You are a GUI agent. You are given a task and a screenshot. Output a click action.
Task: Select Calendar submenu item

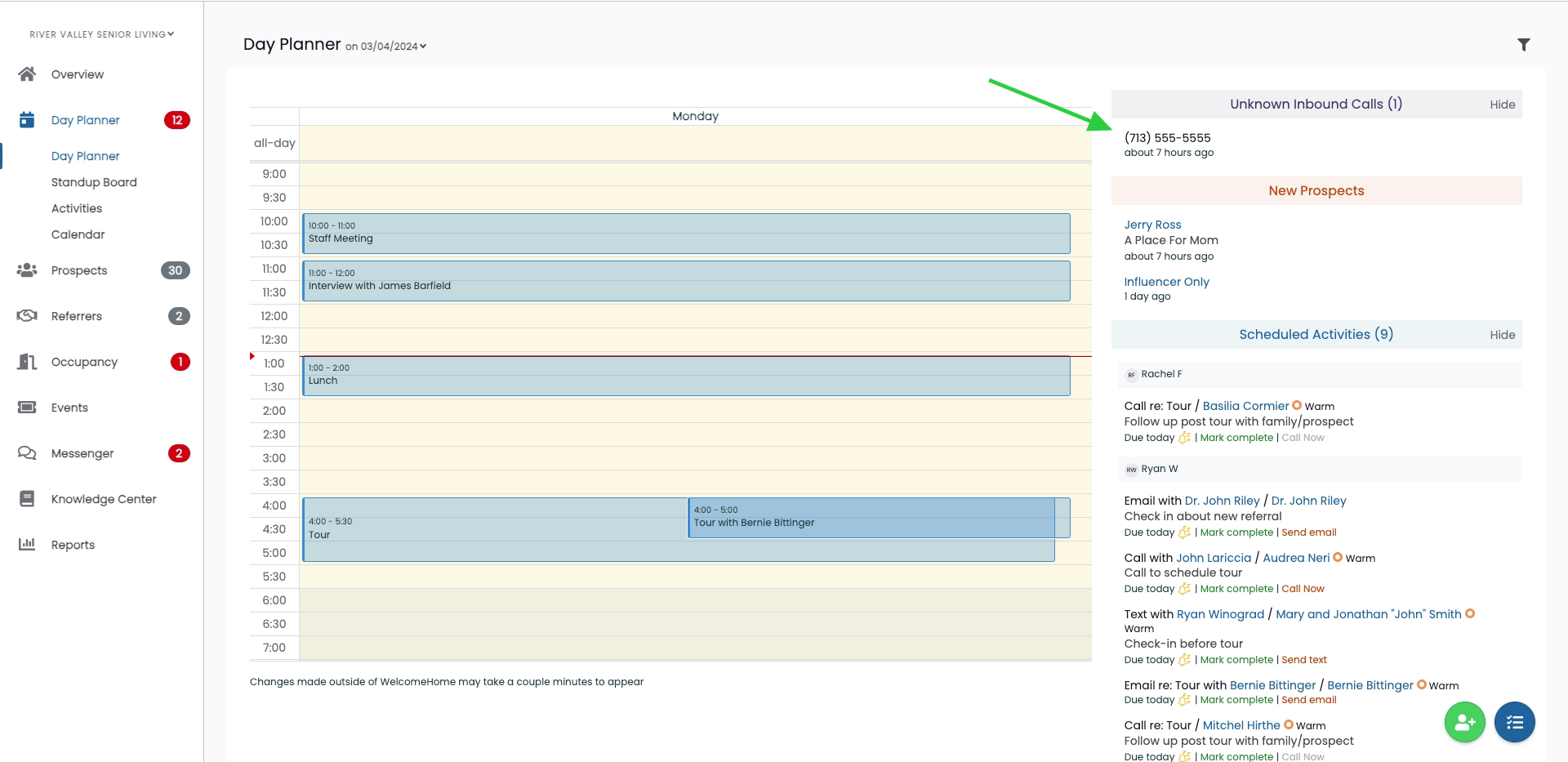tap(78, 234)
